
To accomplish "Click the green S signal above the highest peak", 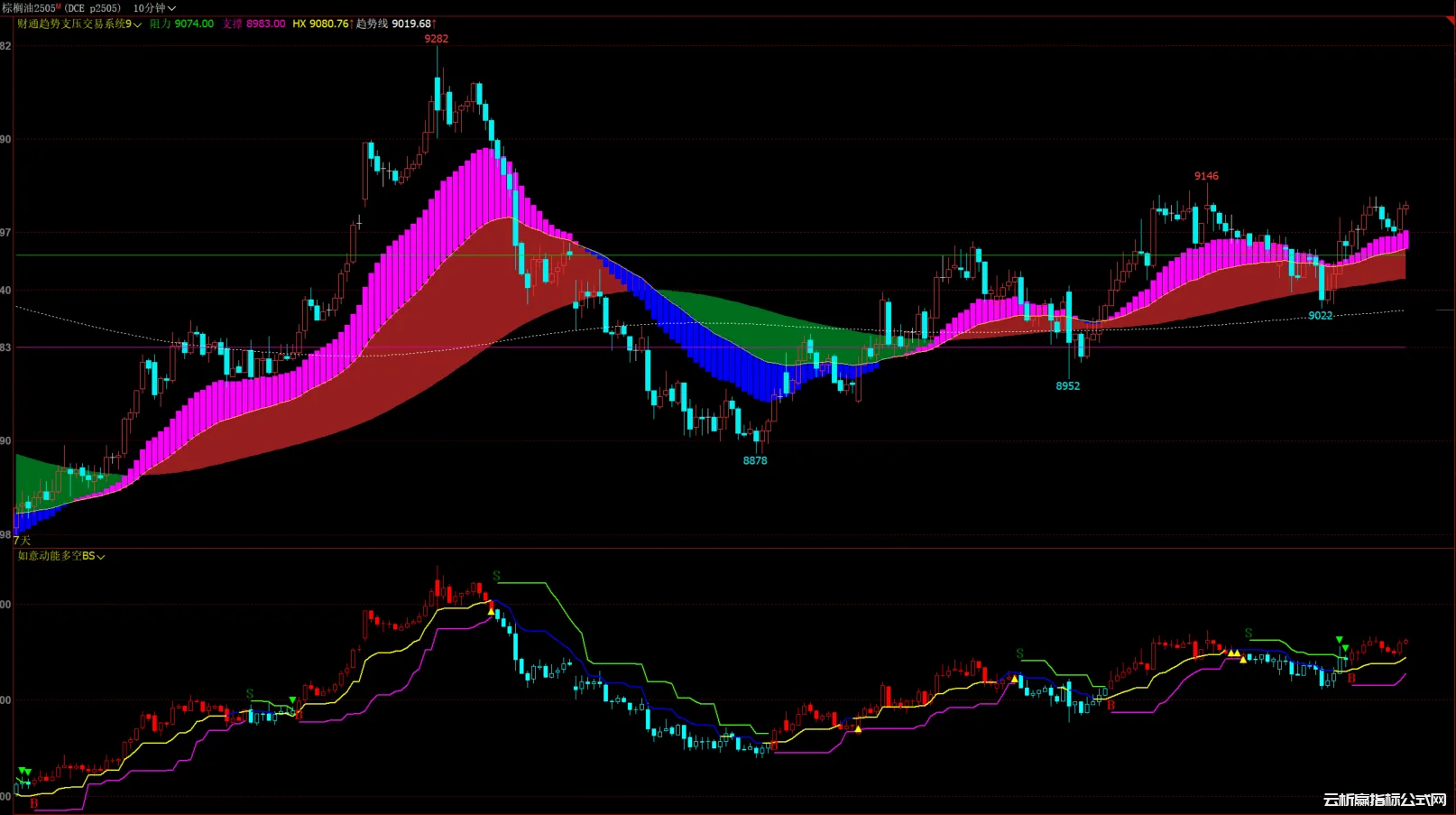I will pos(496,576).
